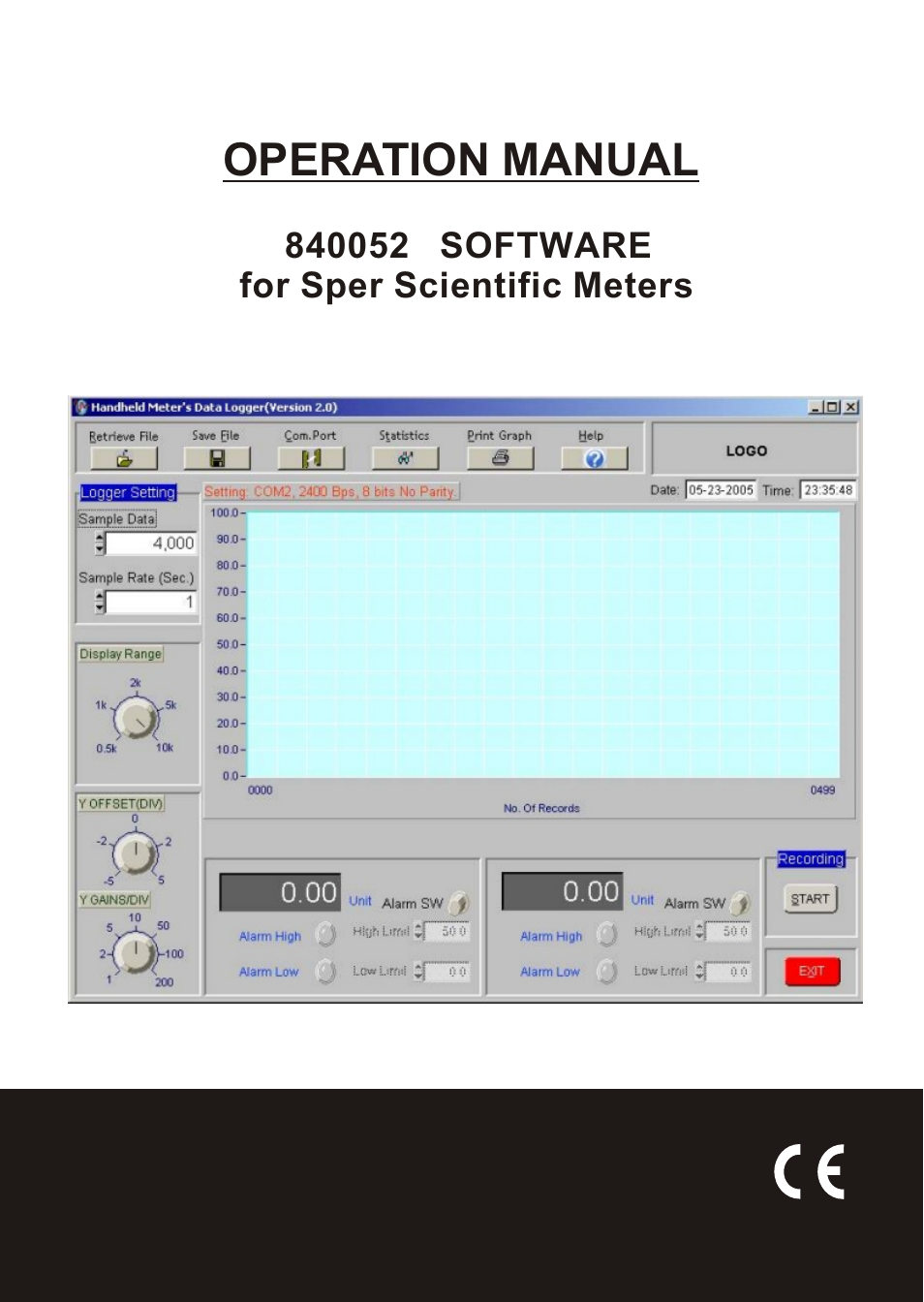Select the Com.Port menu label
This screenshot has height=1302, width=924.
coord(310,435)
